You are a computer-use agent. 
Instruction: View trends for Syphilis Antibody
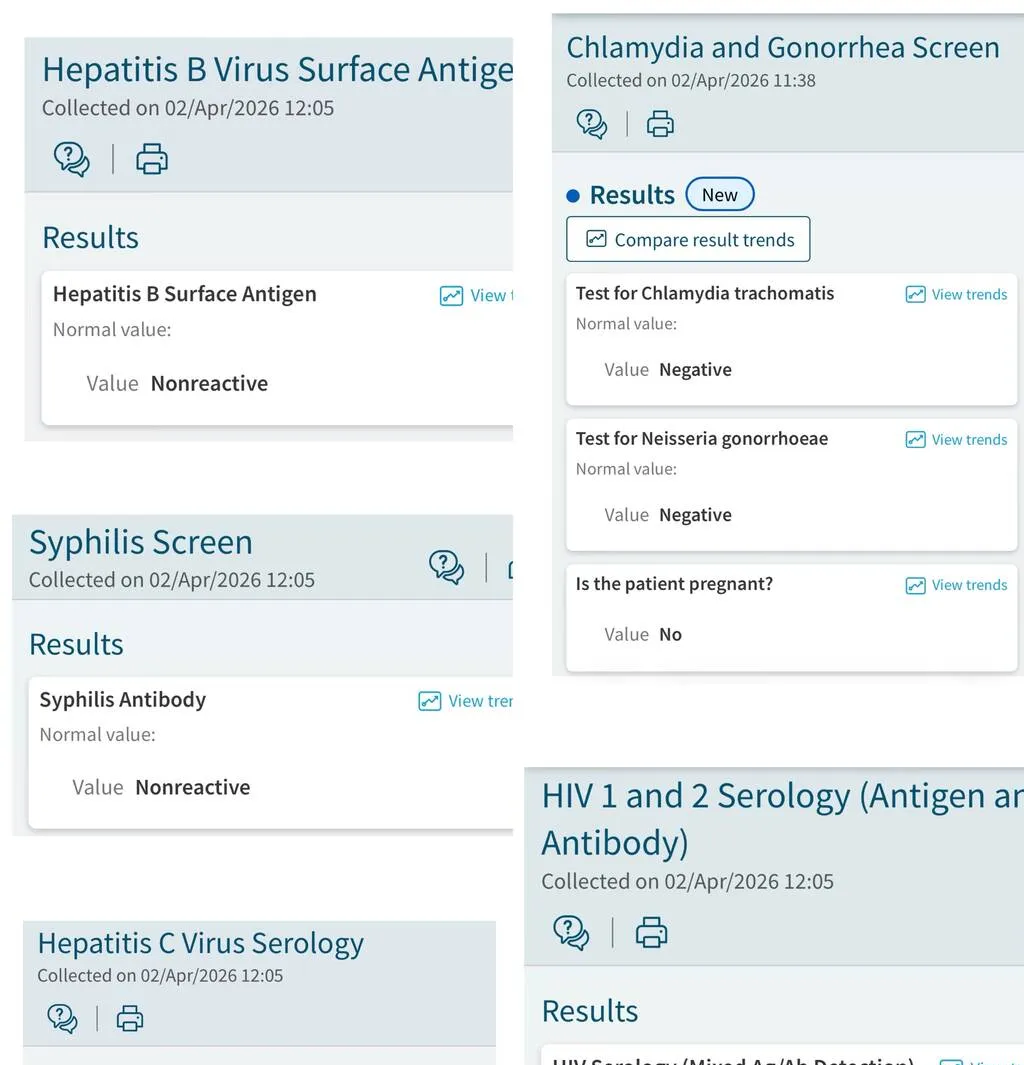466,701
